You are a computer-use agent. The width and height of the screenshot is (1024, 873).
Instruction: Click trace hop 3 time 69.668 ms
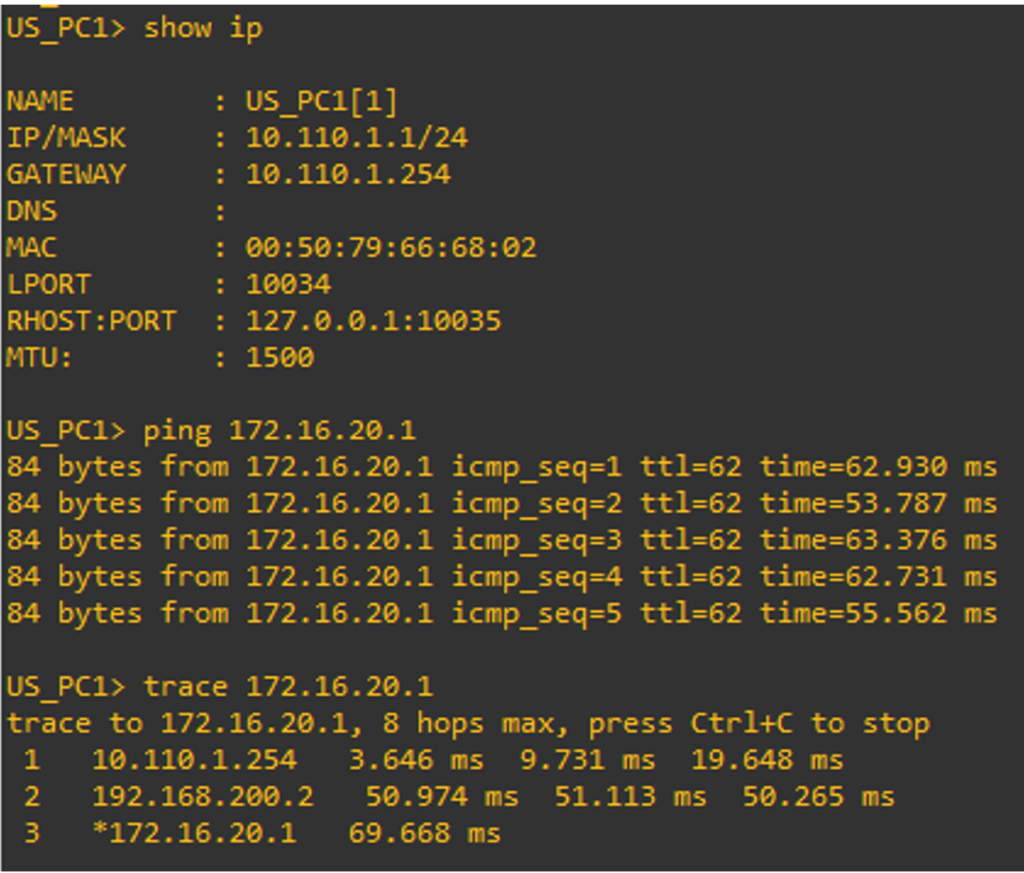click(x=424, y=833)
